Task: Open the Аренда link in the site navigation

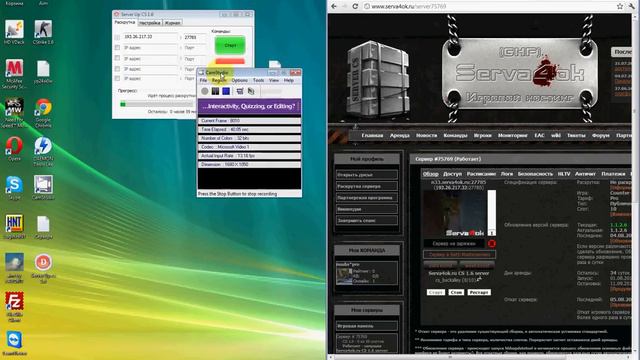Action: tap(399, 135)
